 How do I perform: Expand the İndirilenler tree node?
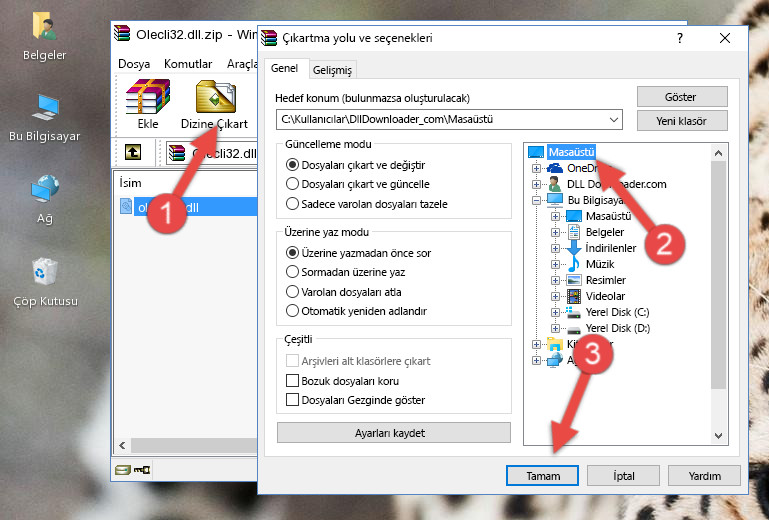pos(555,248)
